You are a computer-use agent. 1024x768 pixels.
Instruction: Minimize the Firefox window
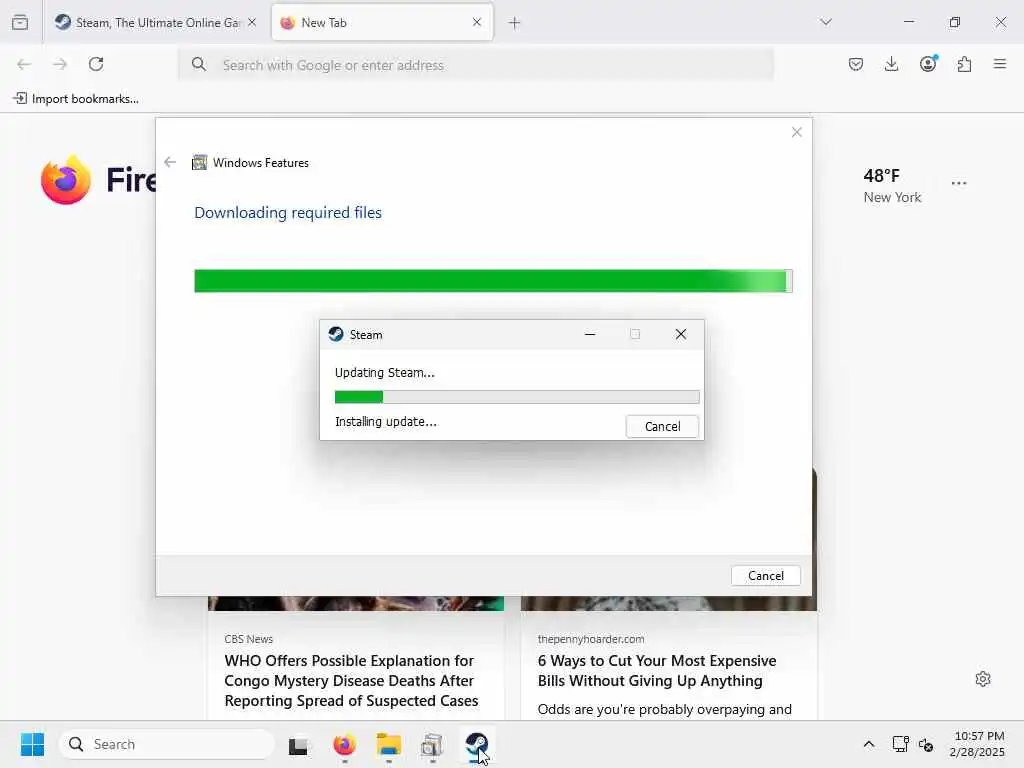[908, 22]
